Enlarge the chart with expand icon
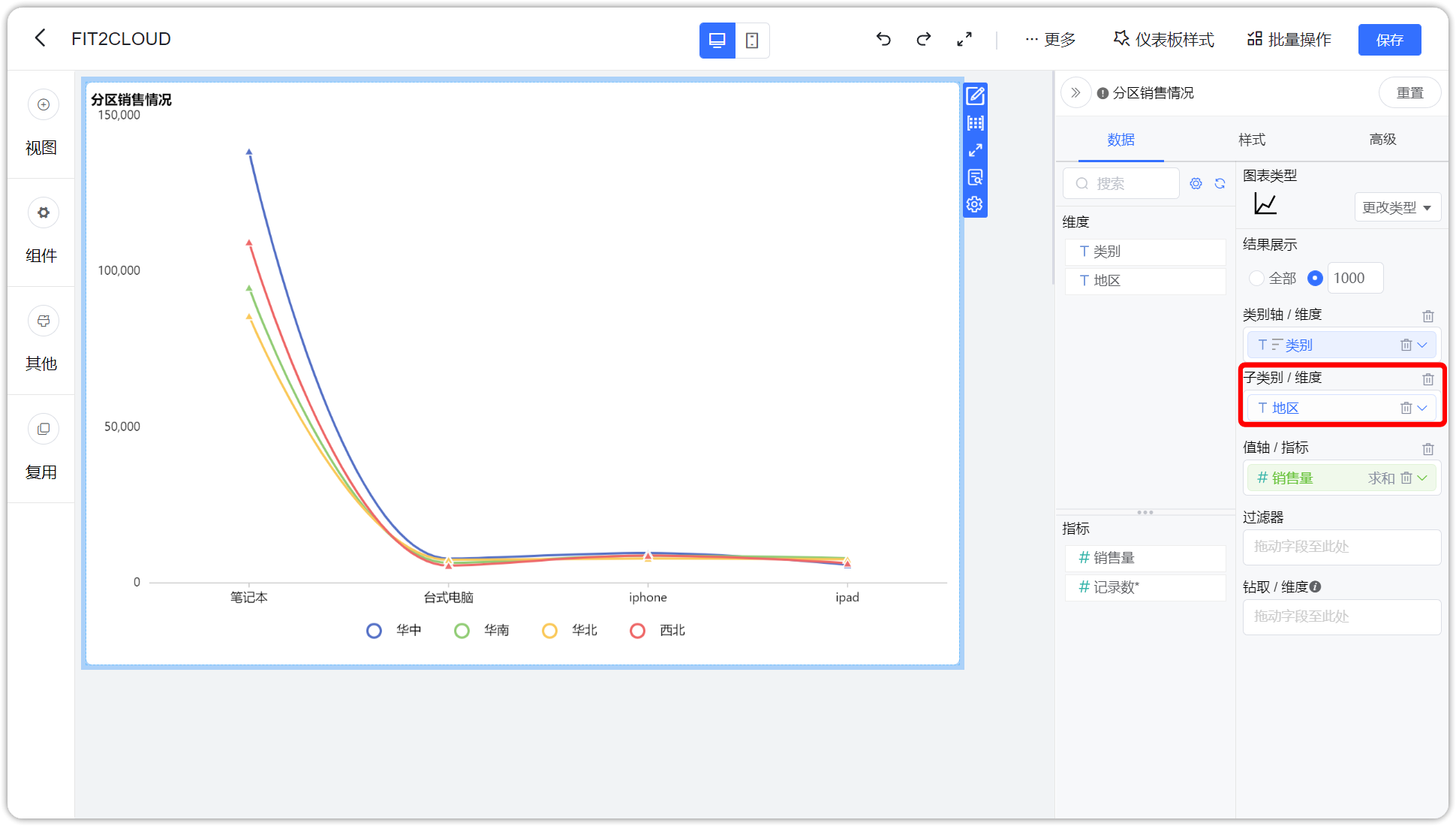The image size is (1456, 826). coord(975,150)
